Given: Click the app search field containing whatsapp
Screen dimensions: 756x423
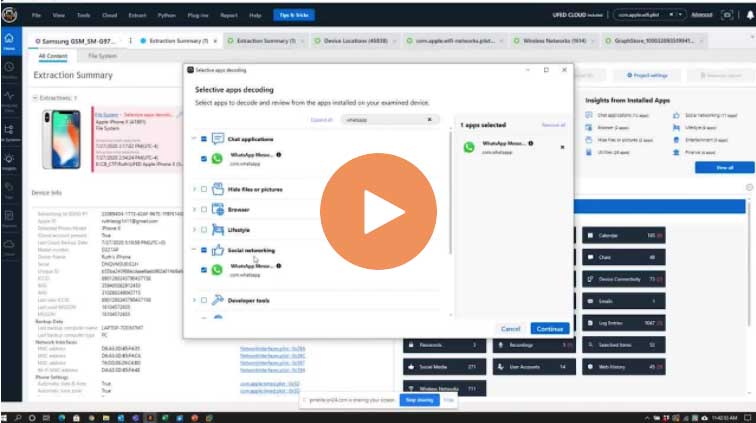Looking at the screenshot, I should click(x=385, y=119).
